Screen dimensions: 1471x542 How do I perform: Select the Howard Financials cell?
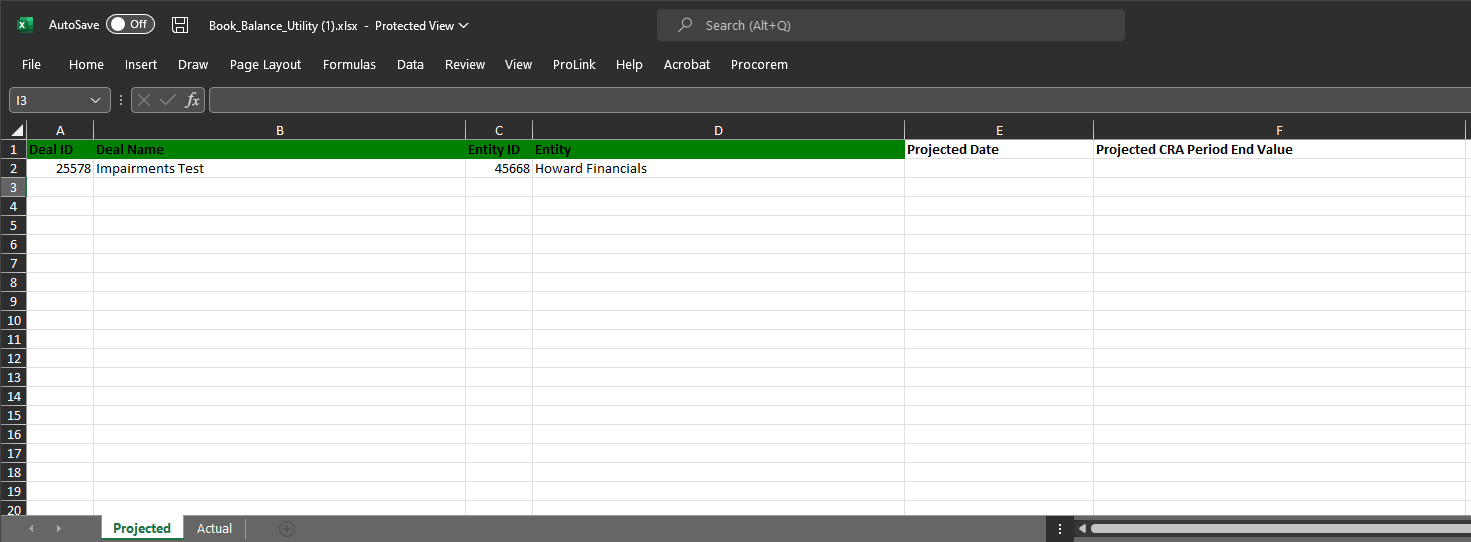(x=718, y=168)
